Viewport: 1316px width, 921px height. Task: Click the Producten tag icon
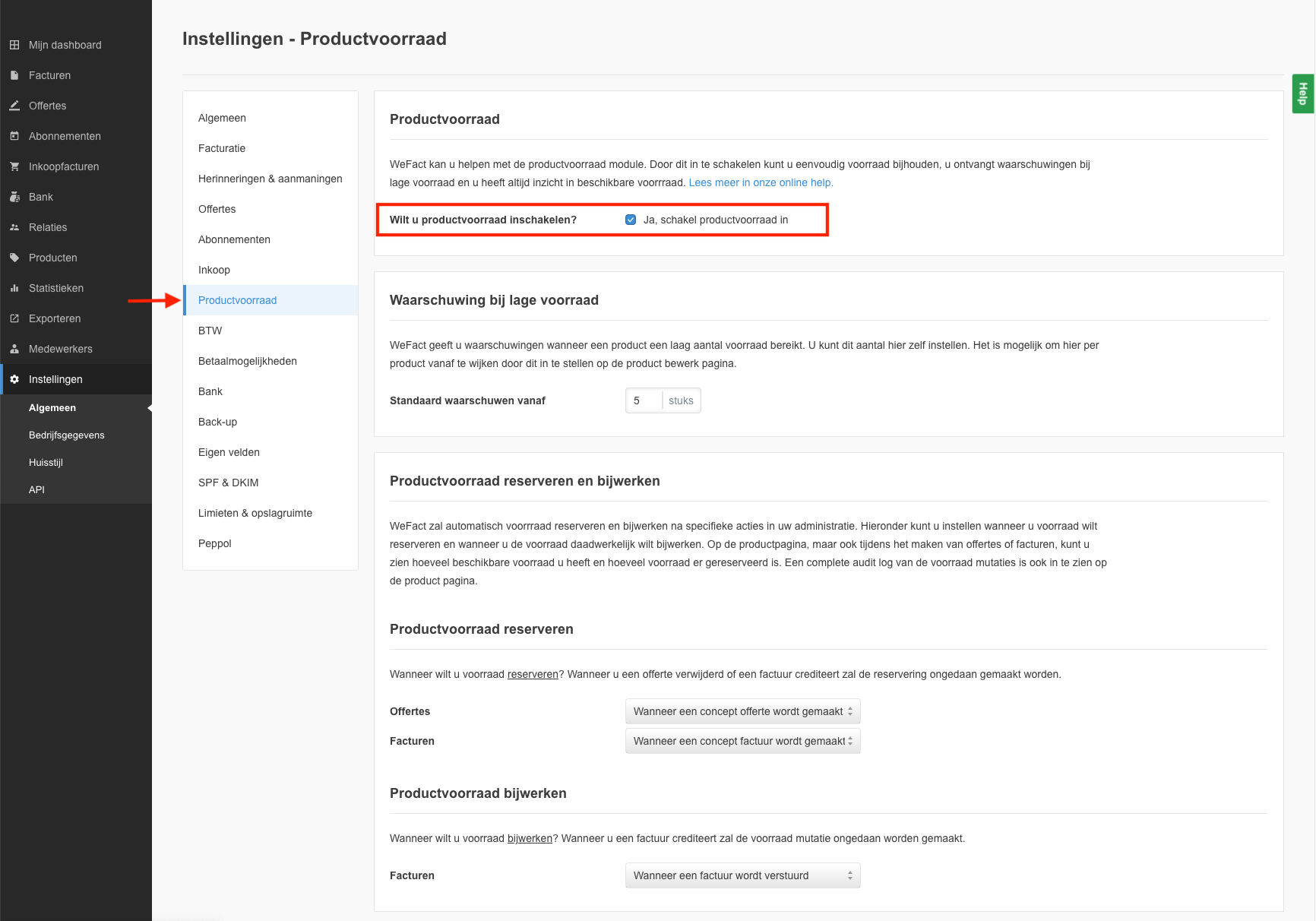click(x=14, y=258)
